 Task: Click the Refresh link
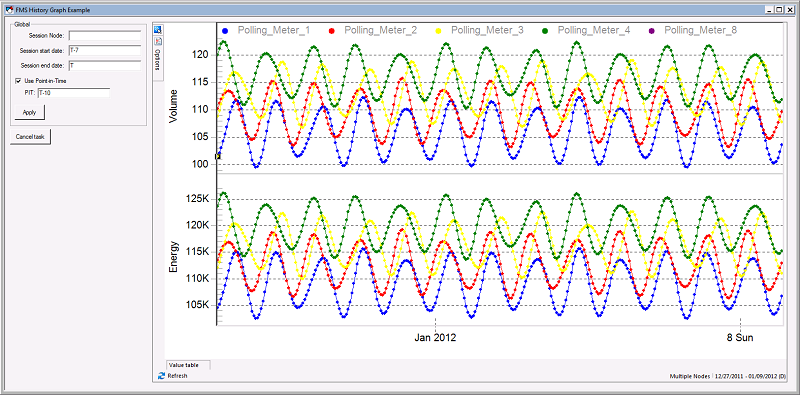(x=177, y=376)
